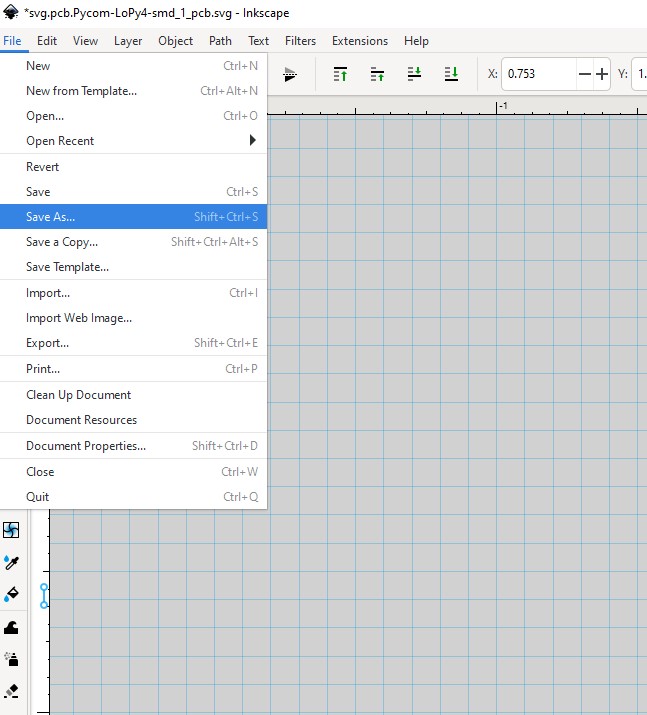The height and width of the screenshot is (715, 647).
Task: Click the X coordinate input field
Action: click(x=538, y=74)
